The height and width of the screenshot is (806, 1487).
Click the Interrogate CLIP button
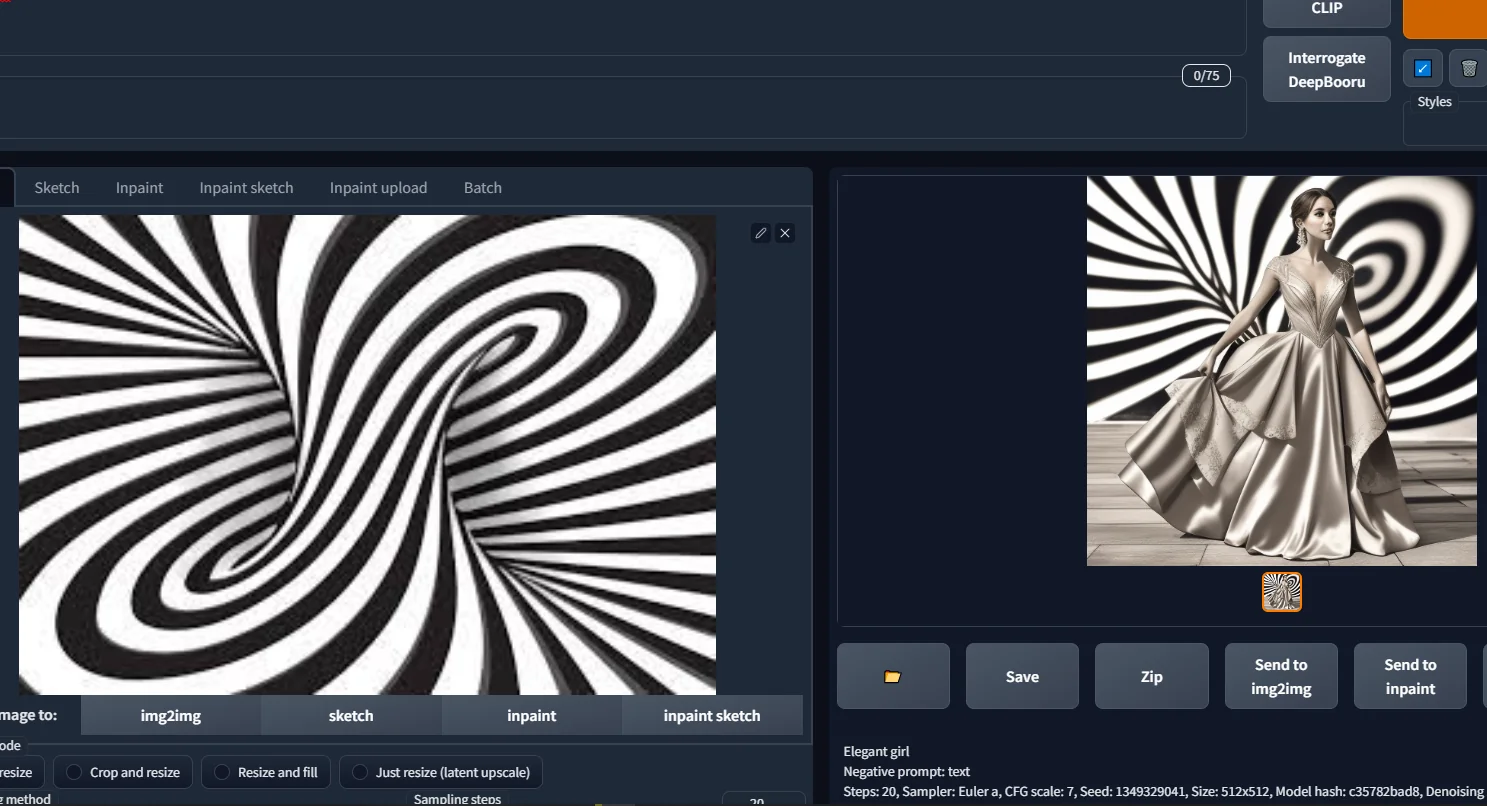(x=1327, y=11)
